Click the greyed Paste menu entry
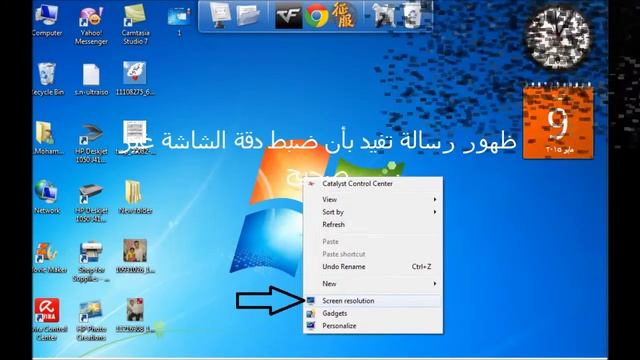This screenshot has height=360, width=640. point(373,242)
